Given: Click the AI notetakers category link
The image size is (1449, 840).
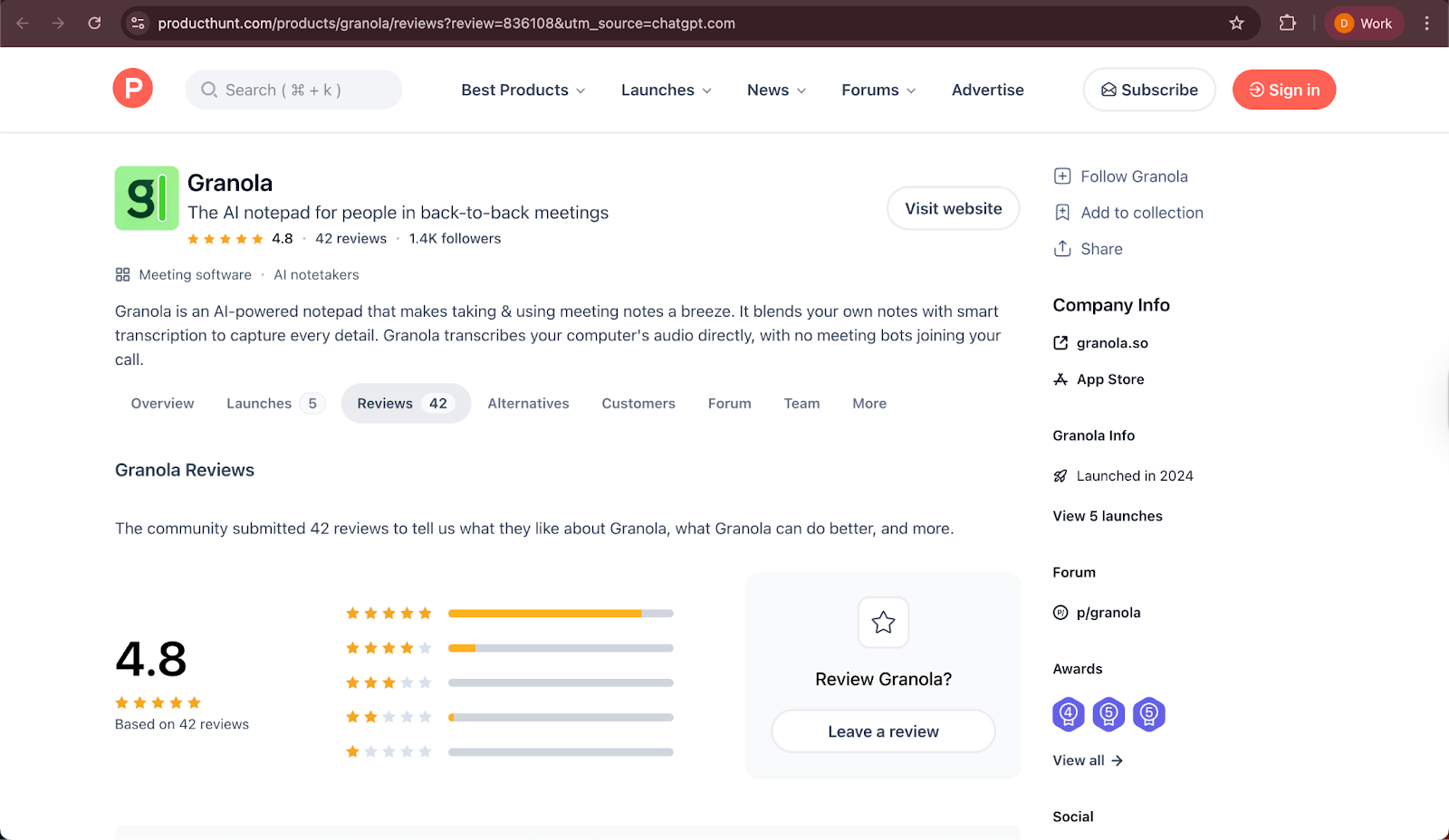Looking at the screenshot, I should [x=316, y=274].
